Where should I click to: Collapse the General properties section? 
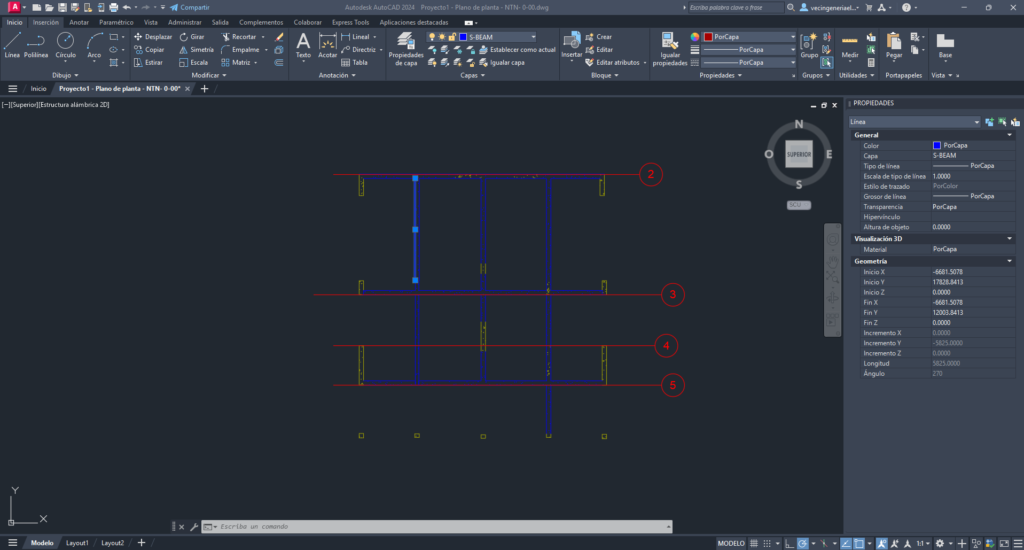click(1009, 135)
